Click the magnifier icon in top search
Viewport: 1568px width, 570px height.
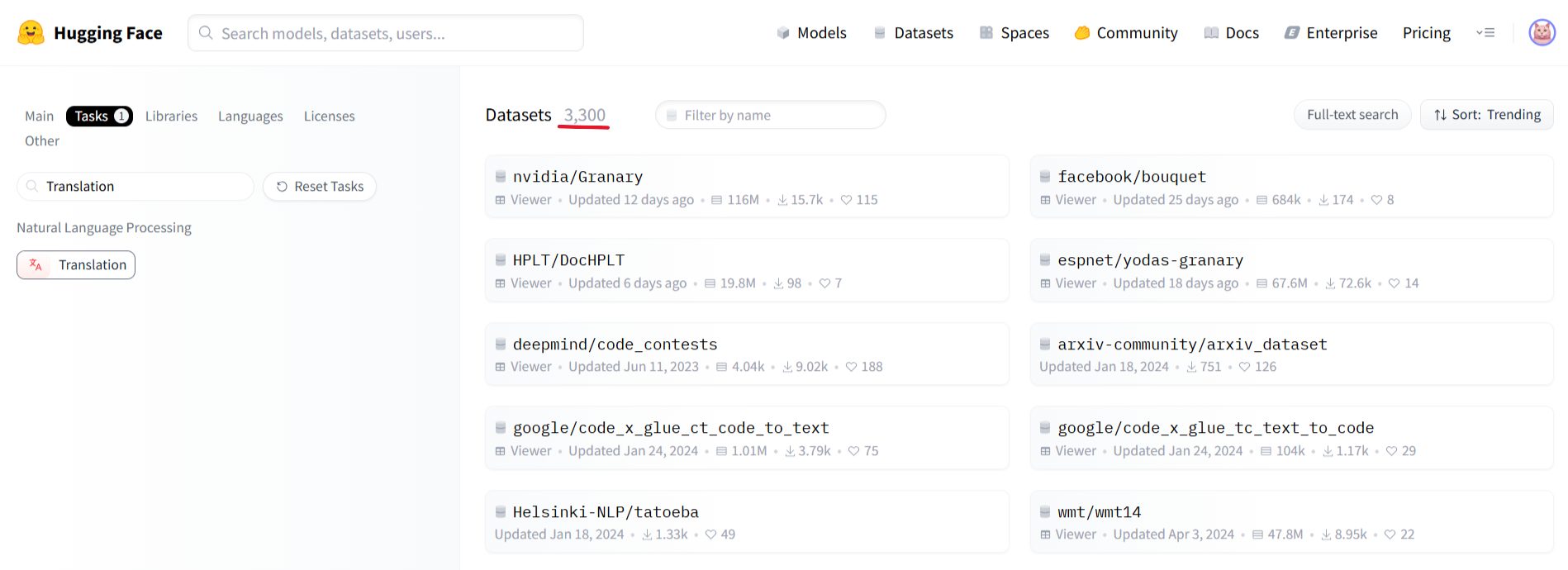207,33
